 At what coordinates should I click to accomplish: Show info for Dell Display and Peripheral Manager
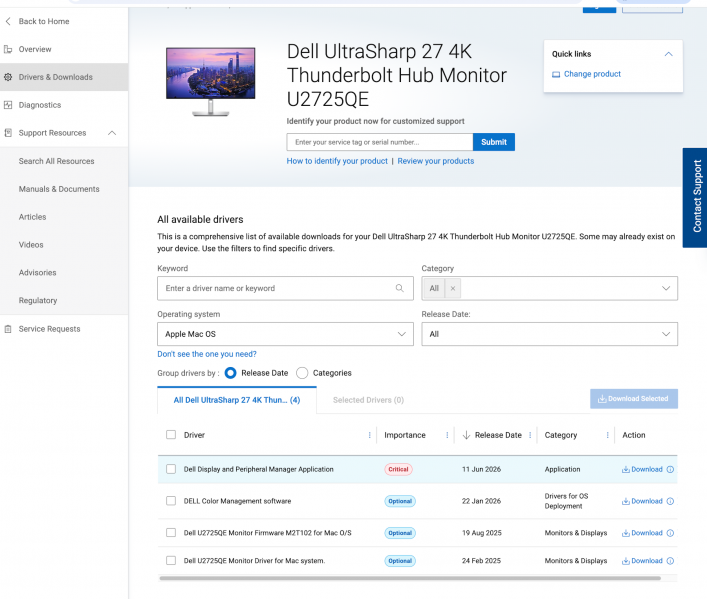[670, 470]
